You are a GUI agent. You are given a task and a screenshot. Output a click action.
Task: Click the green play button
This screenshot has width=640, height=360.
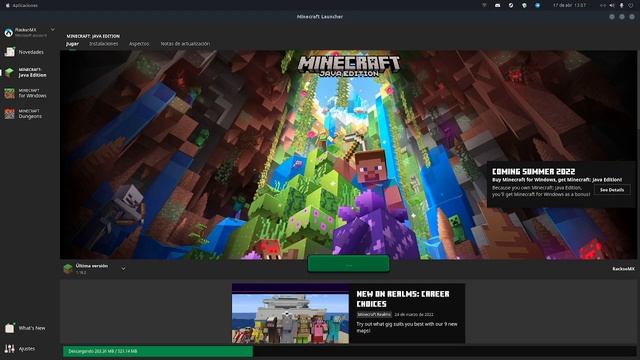tap(349, 264)
